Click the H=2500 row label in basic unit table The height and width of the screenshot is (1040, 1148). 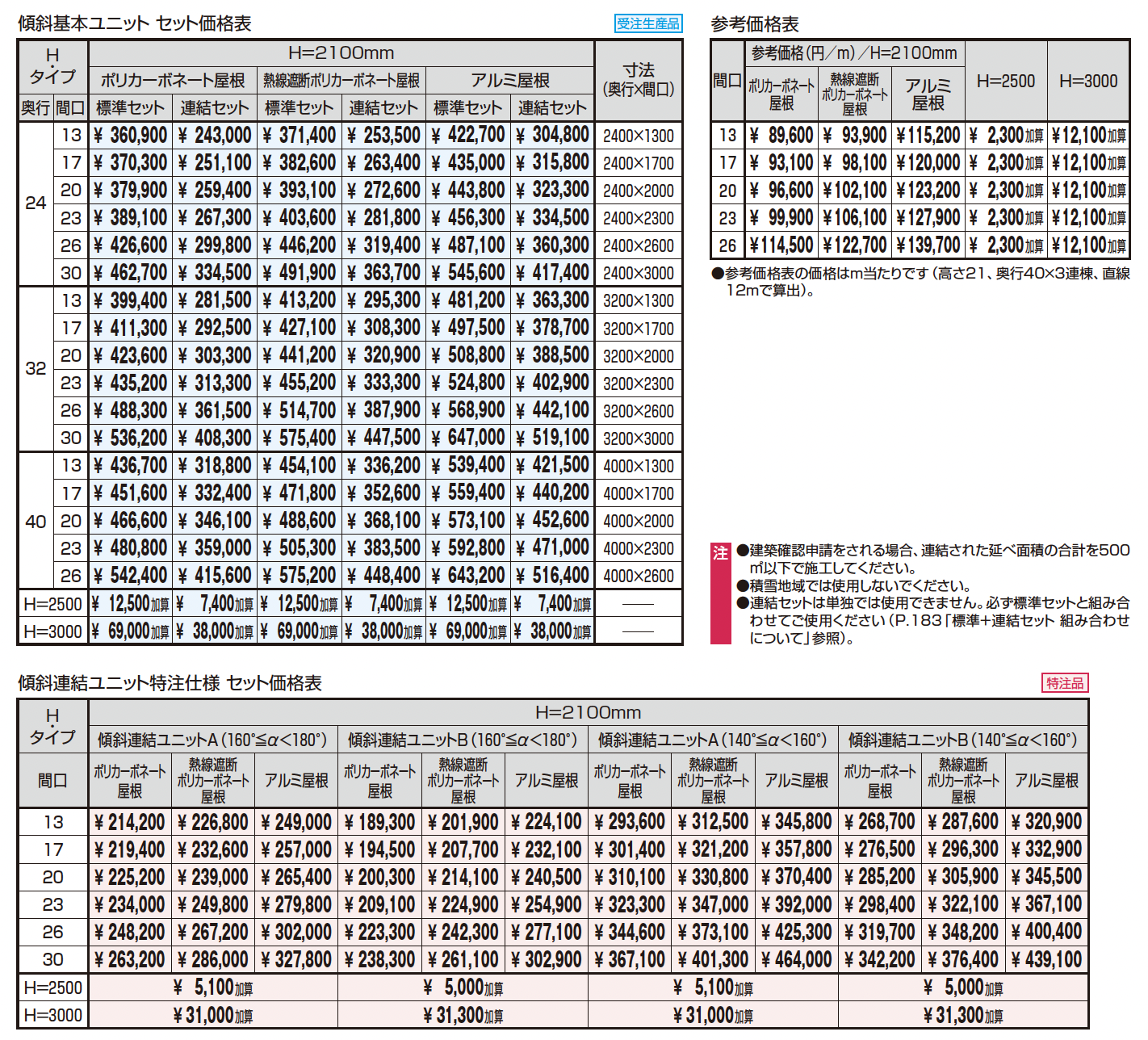(x=53, y=604)
